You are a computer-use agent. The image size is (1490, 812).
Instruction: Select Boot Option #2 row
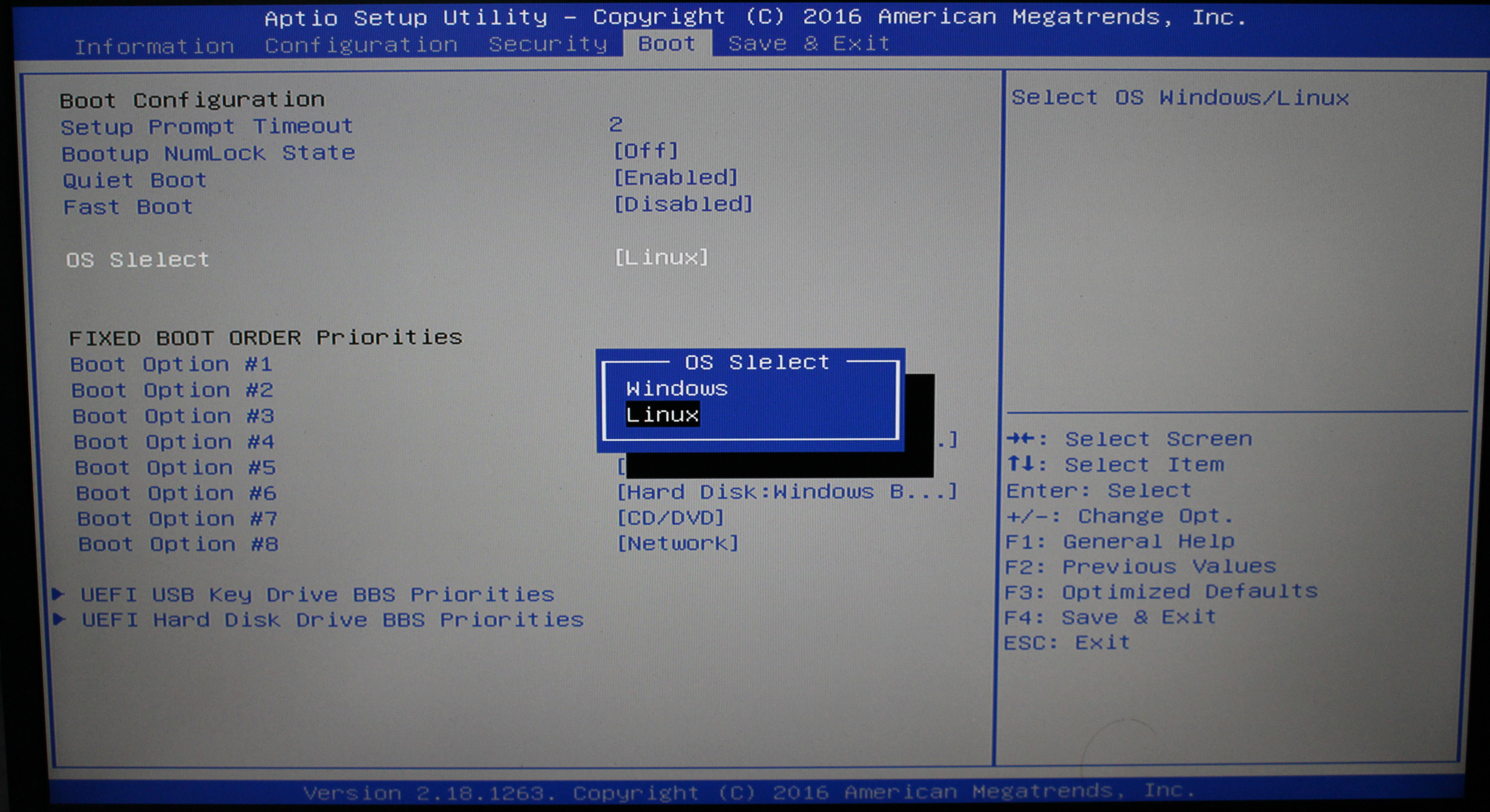tap(172, 390)
